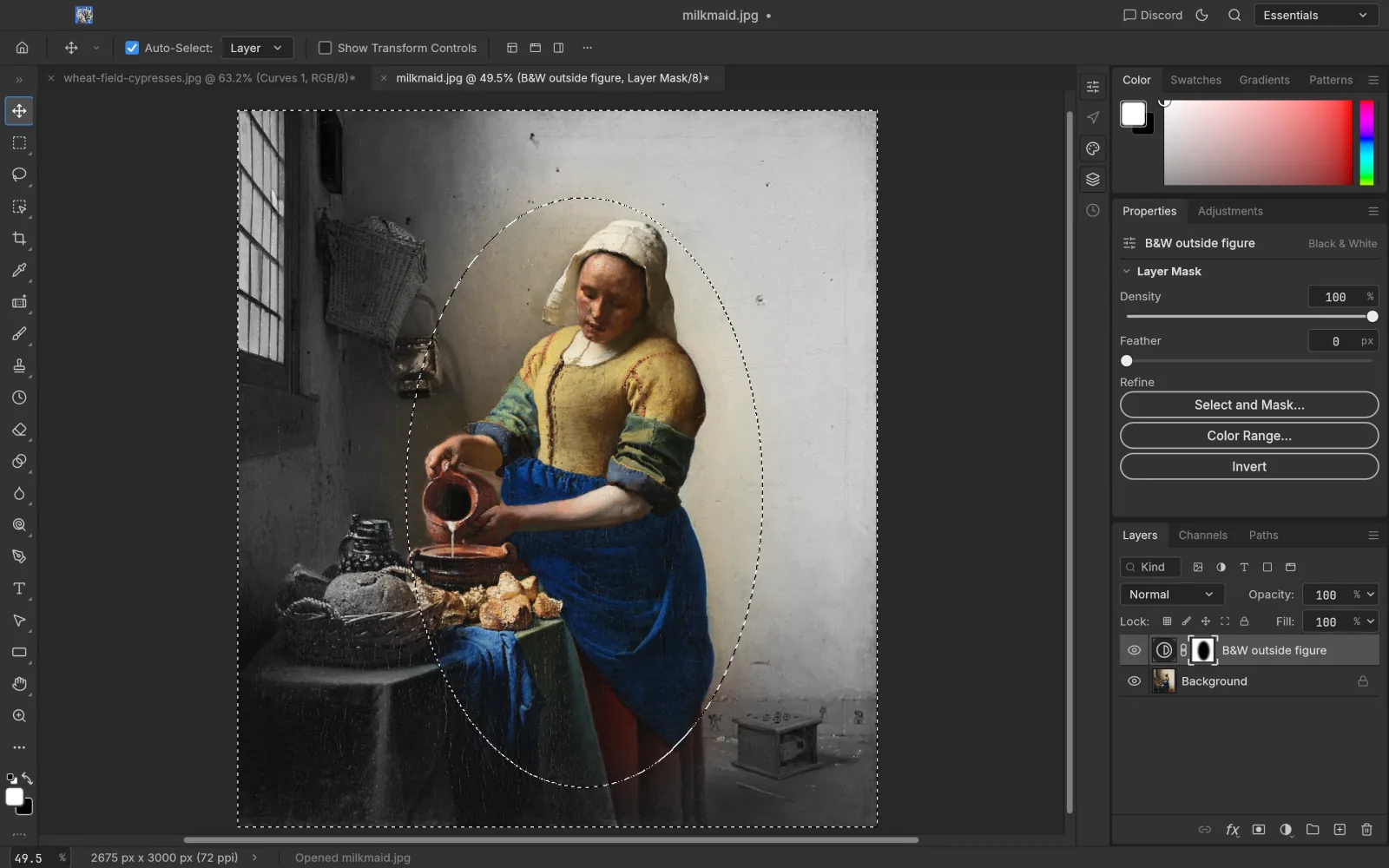Create a new layer with plus icon

pyautogui.click(x=1340, y=830)
